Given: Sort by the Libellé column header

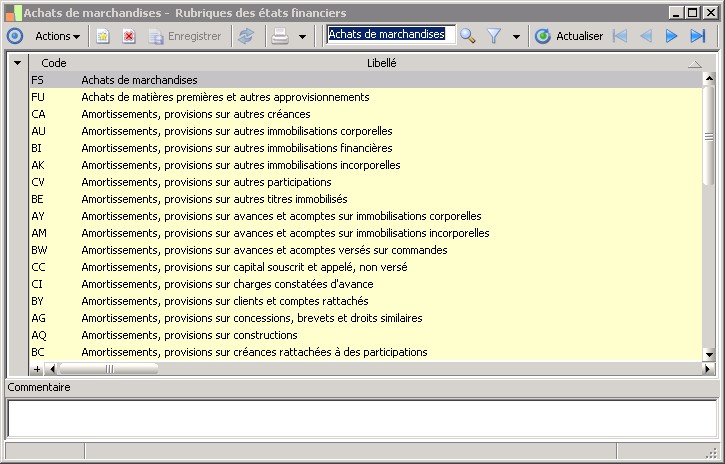Looking at the screenshot, I should [x=382, y=63].
